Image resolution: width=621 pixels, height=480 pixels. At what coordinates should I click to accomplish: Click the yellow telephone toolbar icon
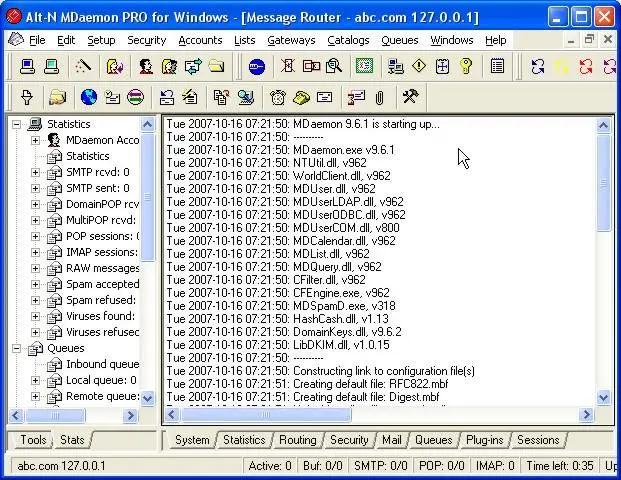(301, 97)
